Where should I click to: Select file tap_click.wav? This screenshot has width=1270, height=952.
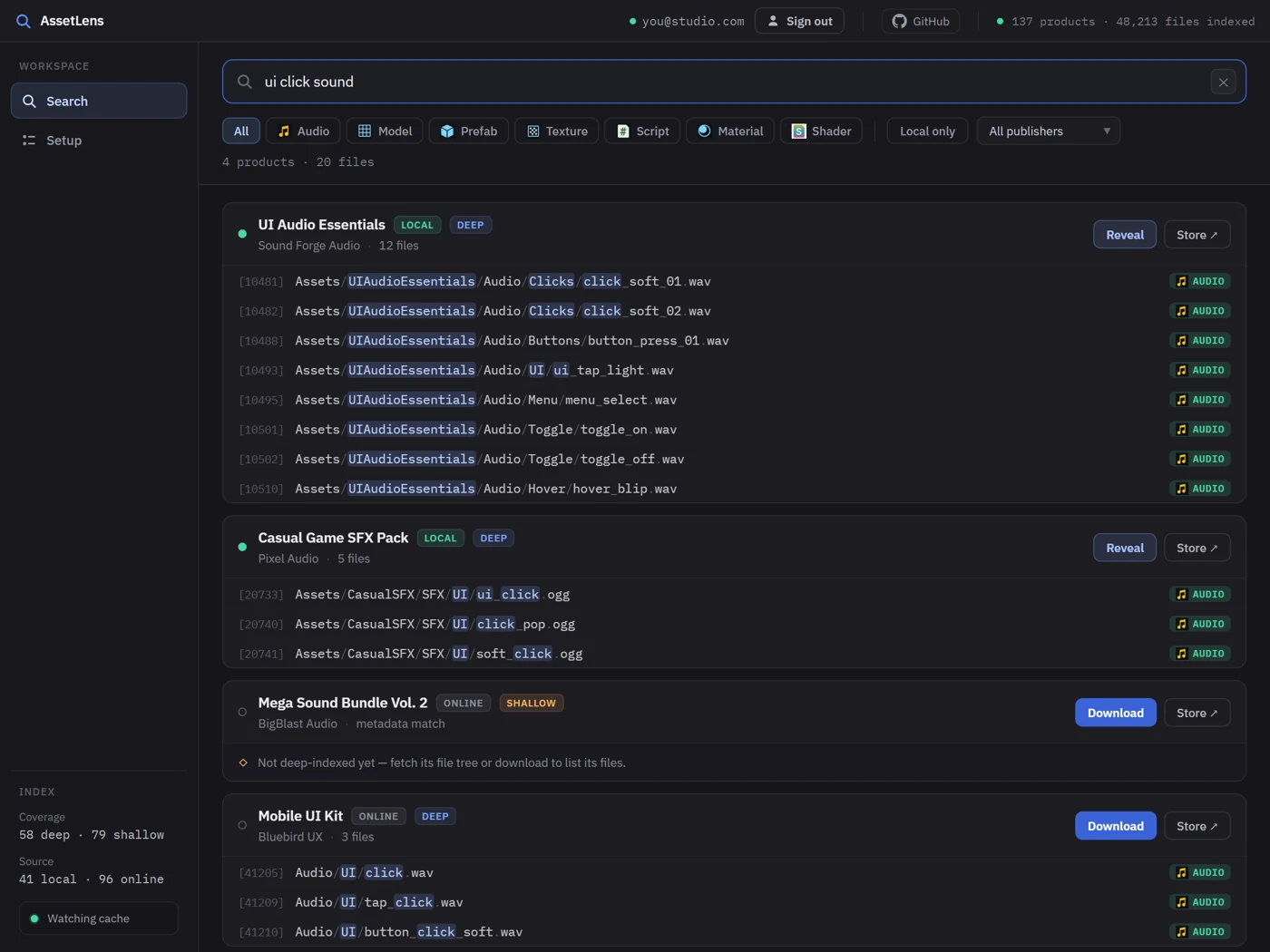tap(734, 902)
